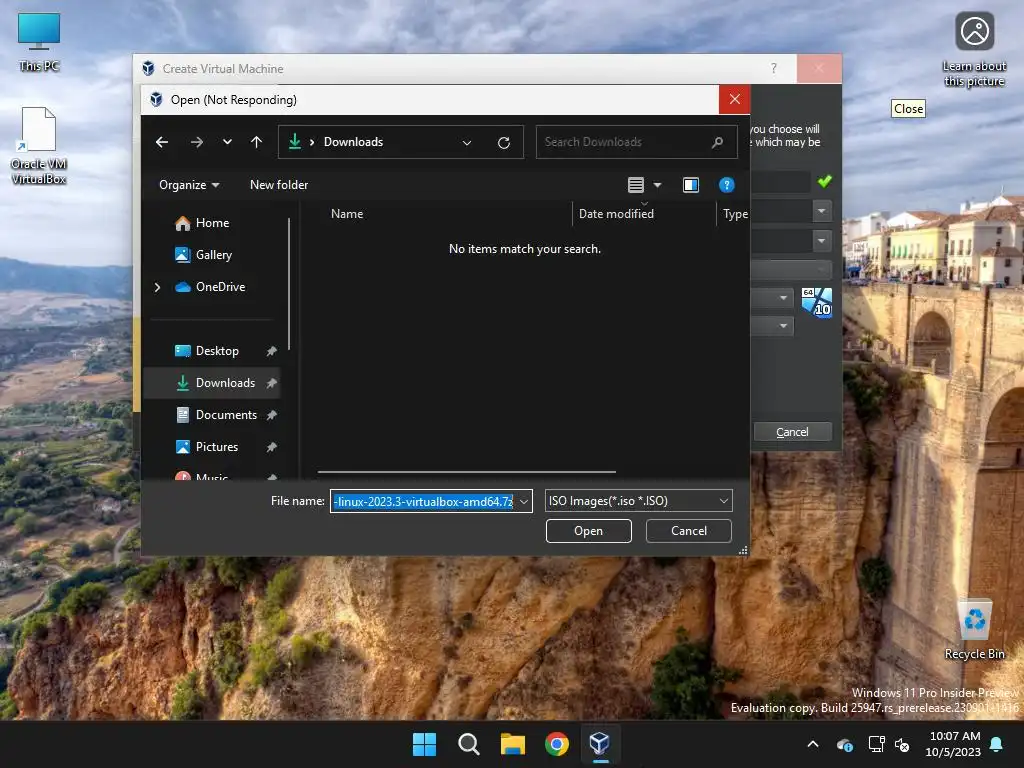Change view layout icon
The image size is (1024, 768).
[x=635, y=185]
